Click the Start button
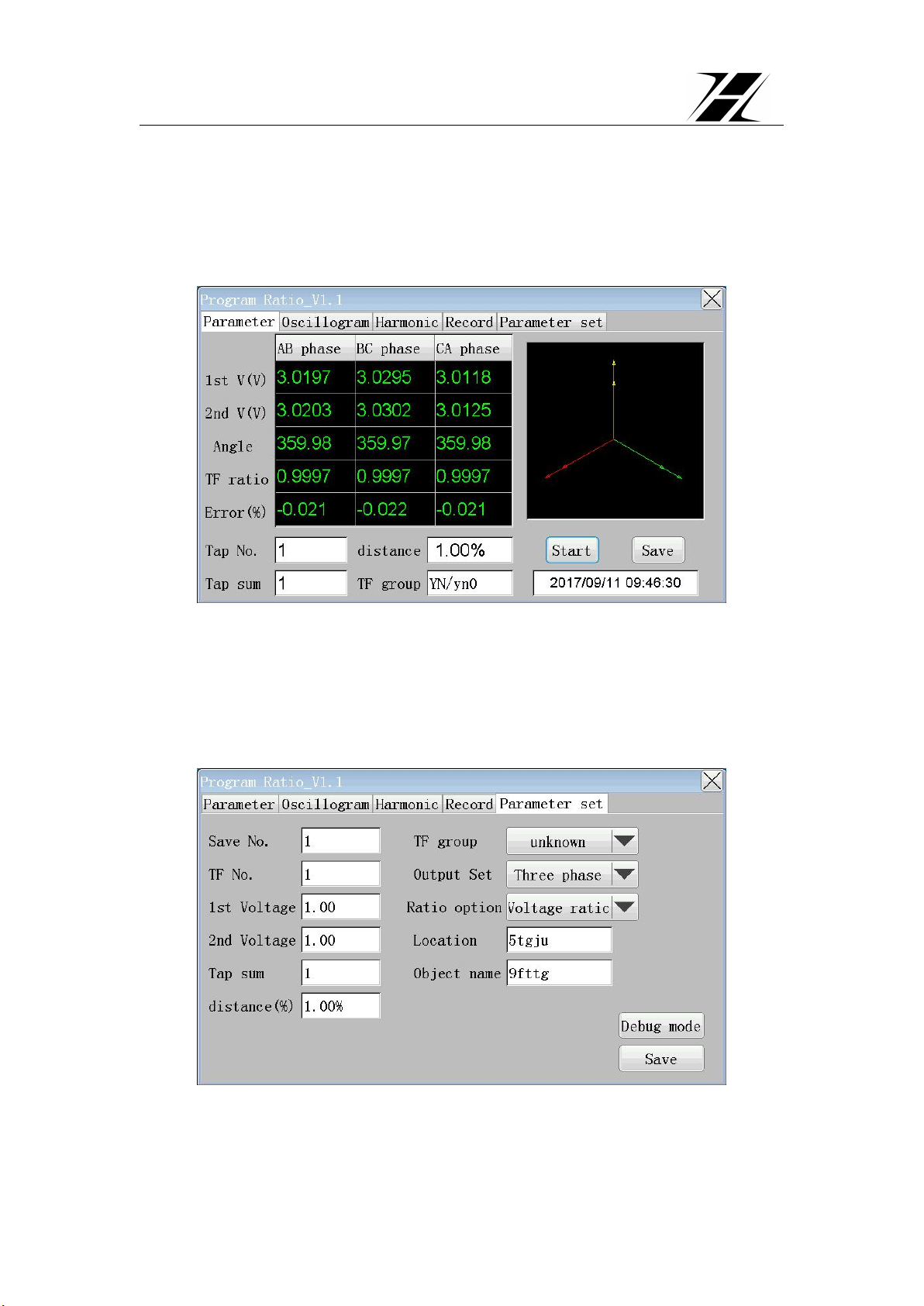 click(x=572, y=550)
